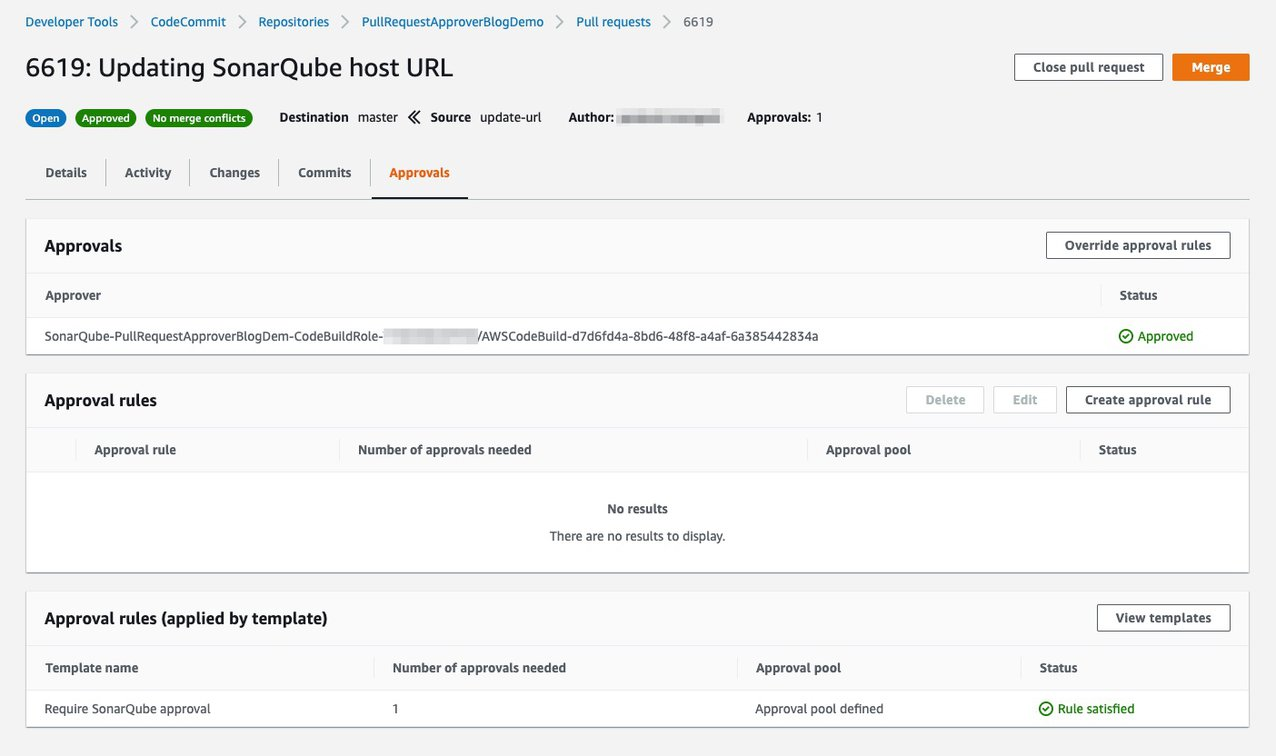Screen dimensions: 1276x756
Task: Select the Approvals tab
Action: [x=419, y=173]
